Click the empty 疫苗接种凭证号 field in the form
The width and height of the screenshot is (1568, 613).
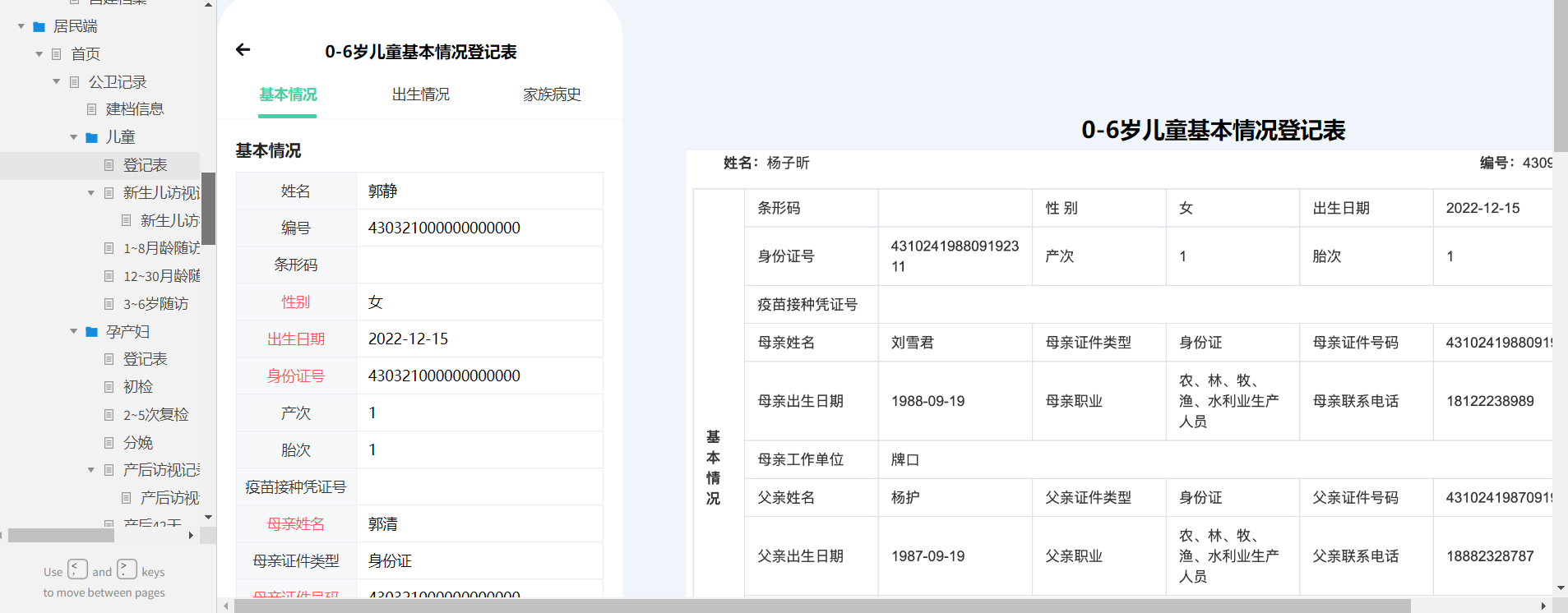click(x=479, y=486)
